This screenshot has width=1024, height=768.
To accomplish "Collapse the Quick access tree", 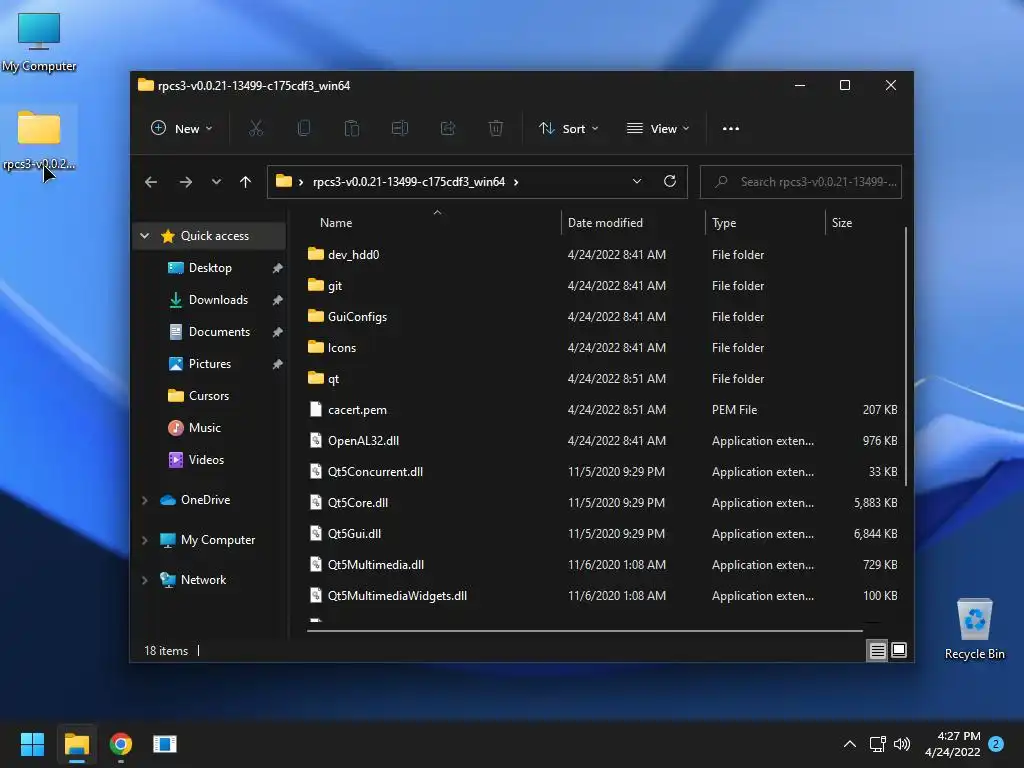I will (145, 236).
